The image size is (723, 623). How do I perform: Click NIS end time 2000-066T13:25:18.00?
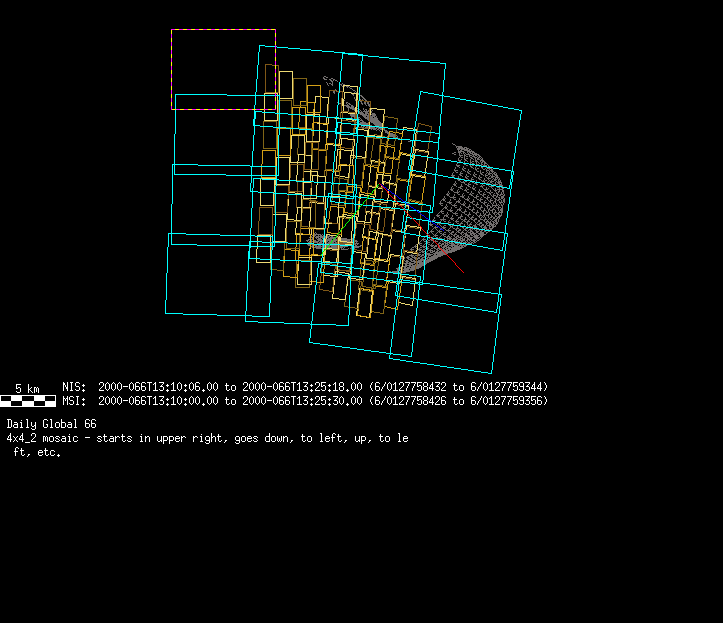[303, 387]
